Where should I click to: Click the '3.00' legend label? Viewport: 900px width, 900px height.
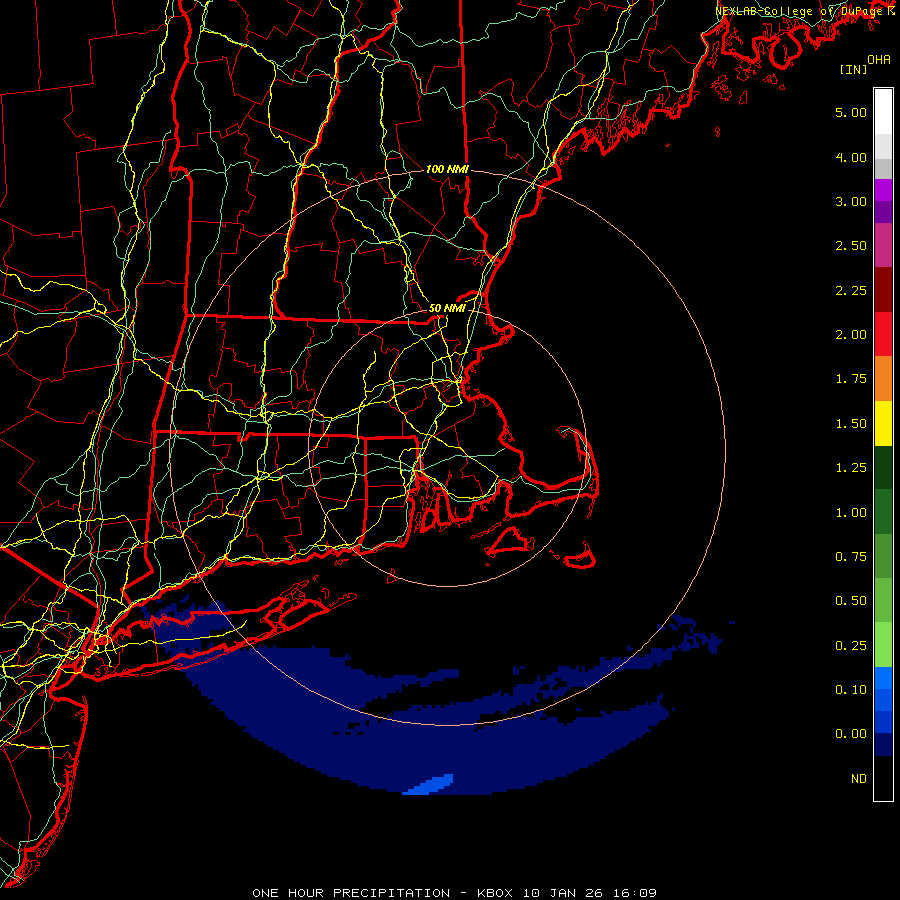click(851, 201)
